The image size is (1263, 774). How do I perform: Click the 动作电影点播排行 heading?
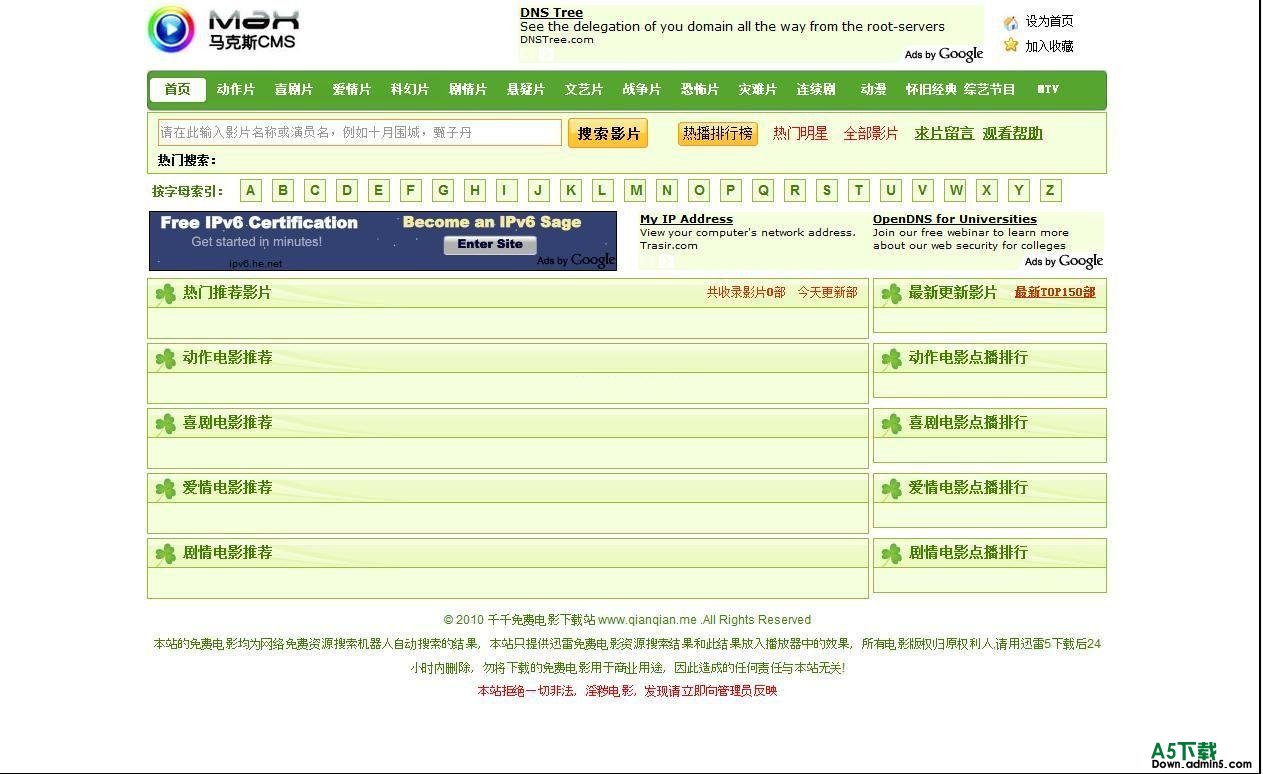968,358
